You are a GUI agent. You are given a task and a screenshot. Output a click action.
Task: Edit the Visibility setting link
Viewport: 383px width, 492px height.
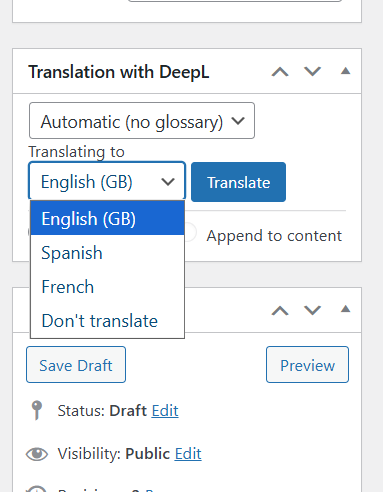coord(188,454)
